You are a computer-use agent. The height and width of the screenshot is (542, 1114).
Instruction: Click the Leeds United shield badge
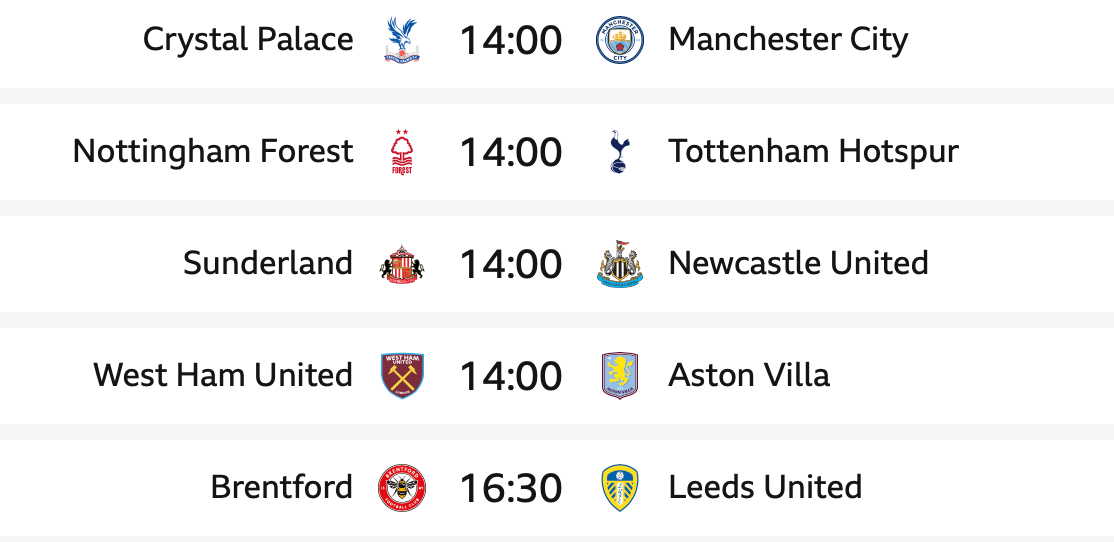(x=620, y=488)
